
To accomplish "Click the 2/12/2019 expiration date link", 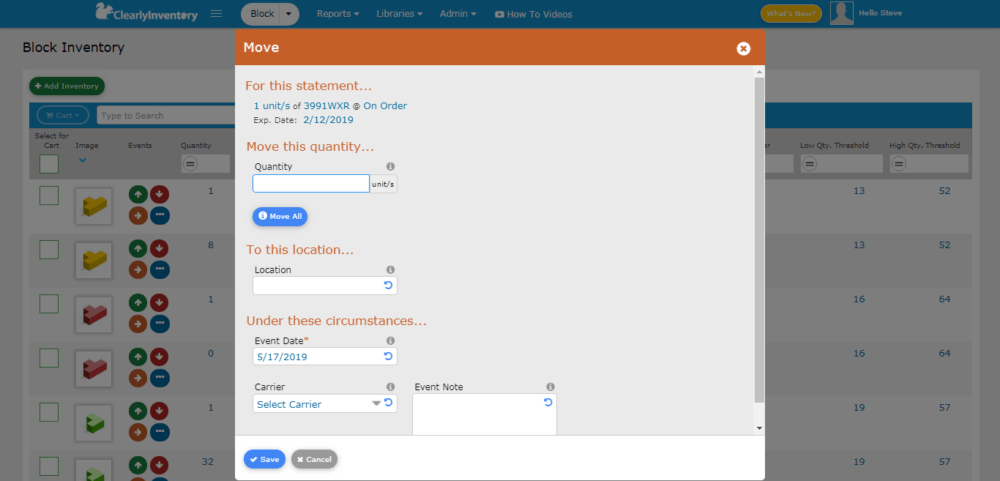I will coord(328,119).
